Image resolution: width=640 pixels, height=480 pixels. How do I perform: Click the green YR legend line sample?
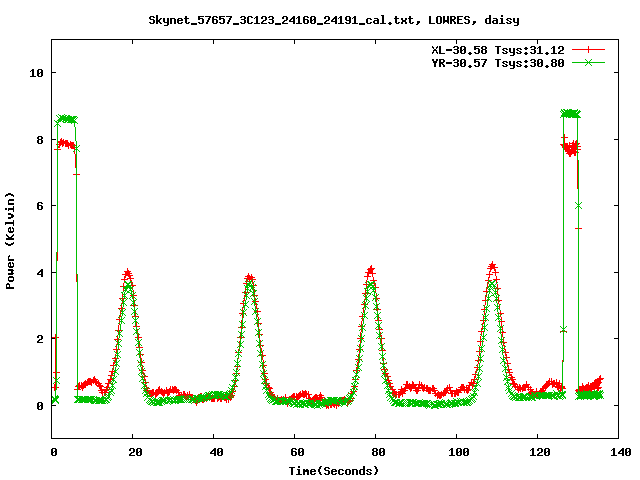pyautogui.click(x=588, y=62)
